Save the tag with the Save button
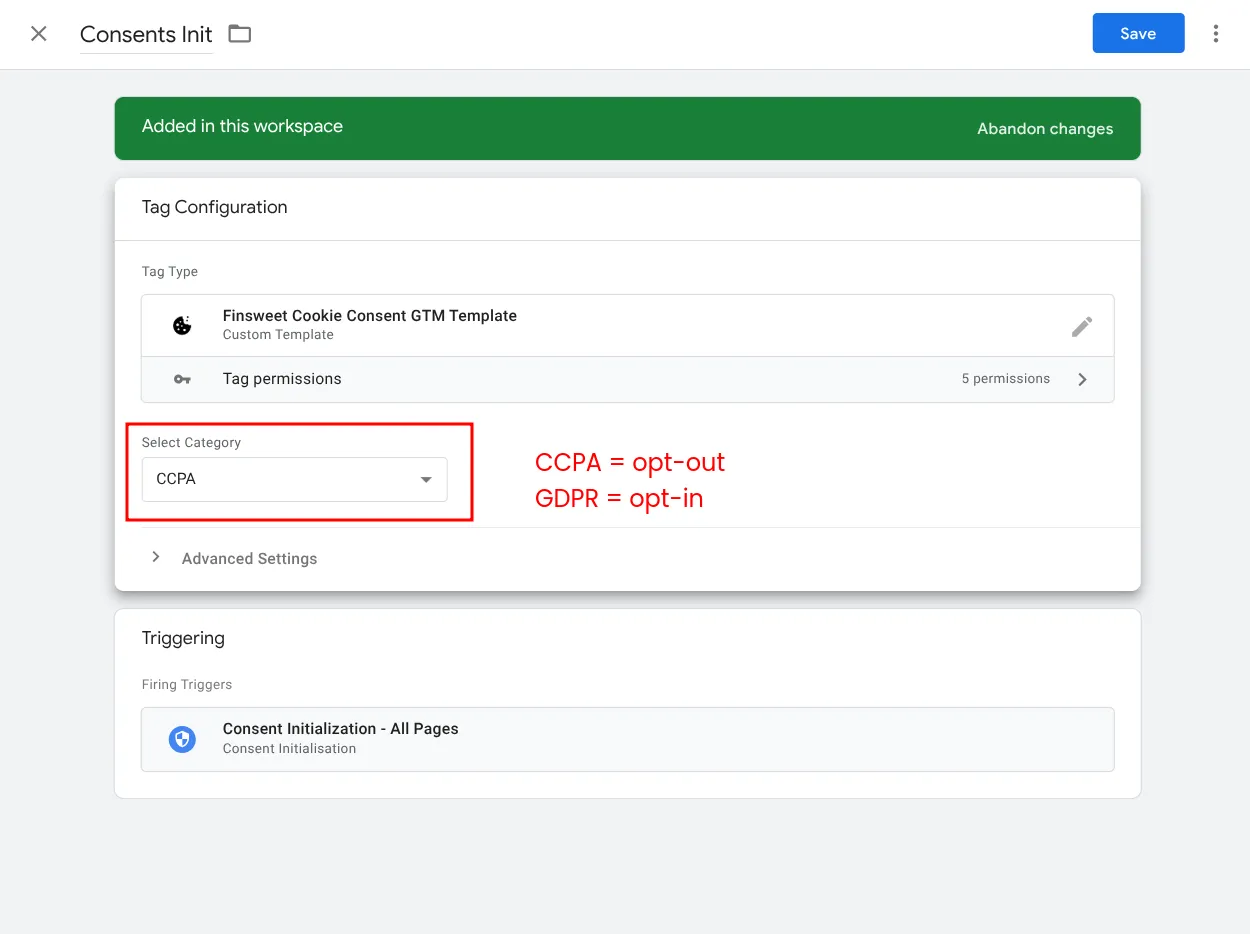Screen dimensions: 1250x934 [x=1138, y=33]
